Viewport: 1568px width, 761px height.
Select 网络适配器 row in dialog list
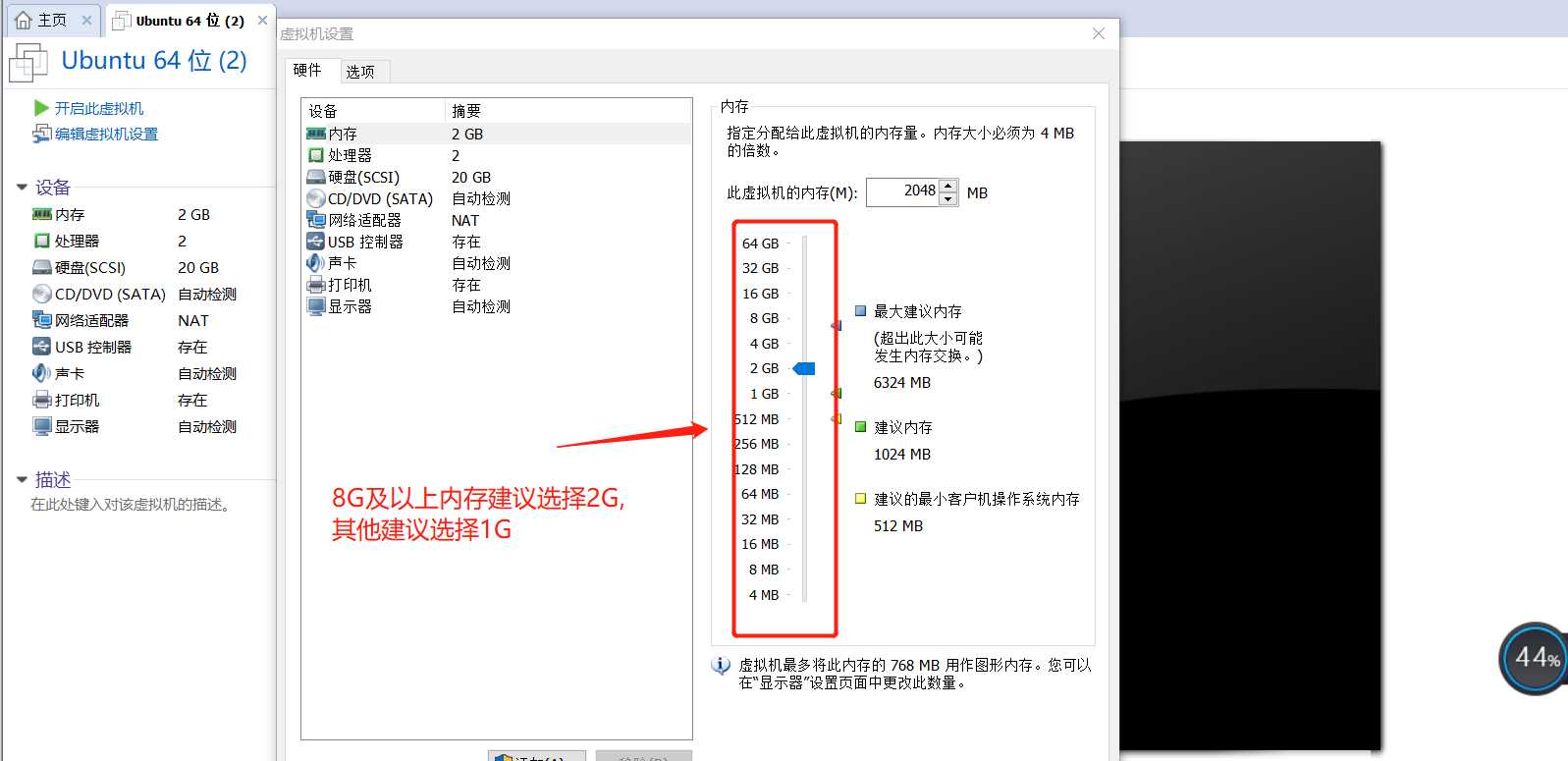point(497,220)
